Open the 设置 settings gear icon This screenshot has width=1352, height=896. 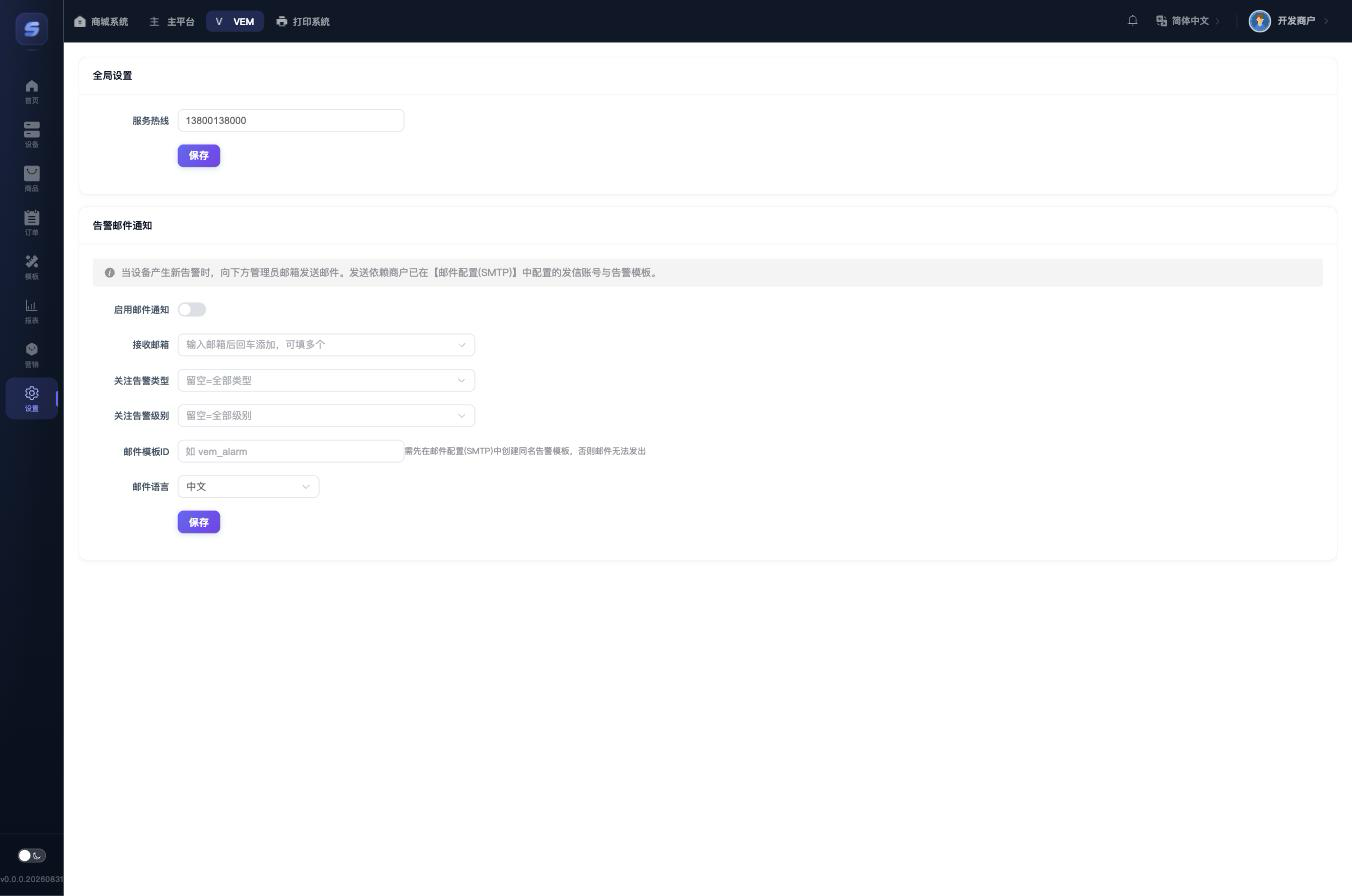[x=31, y=394]
